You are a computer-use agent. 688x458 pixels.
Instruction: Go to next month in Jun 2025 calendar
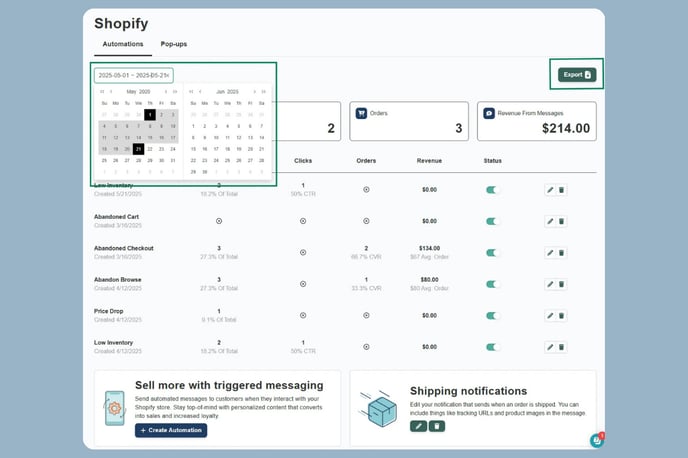[254, 92]
